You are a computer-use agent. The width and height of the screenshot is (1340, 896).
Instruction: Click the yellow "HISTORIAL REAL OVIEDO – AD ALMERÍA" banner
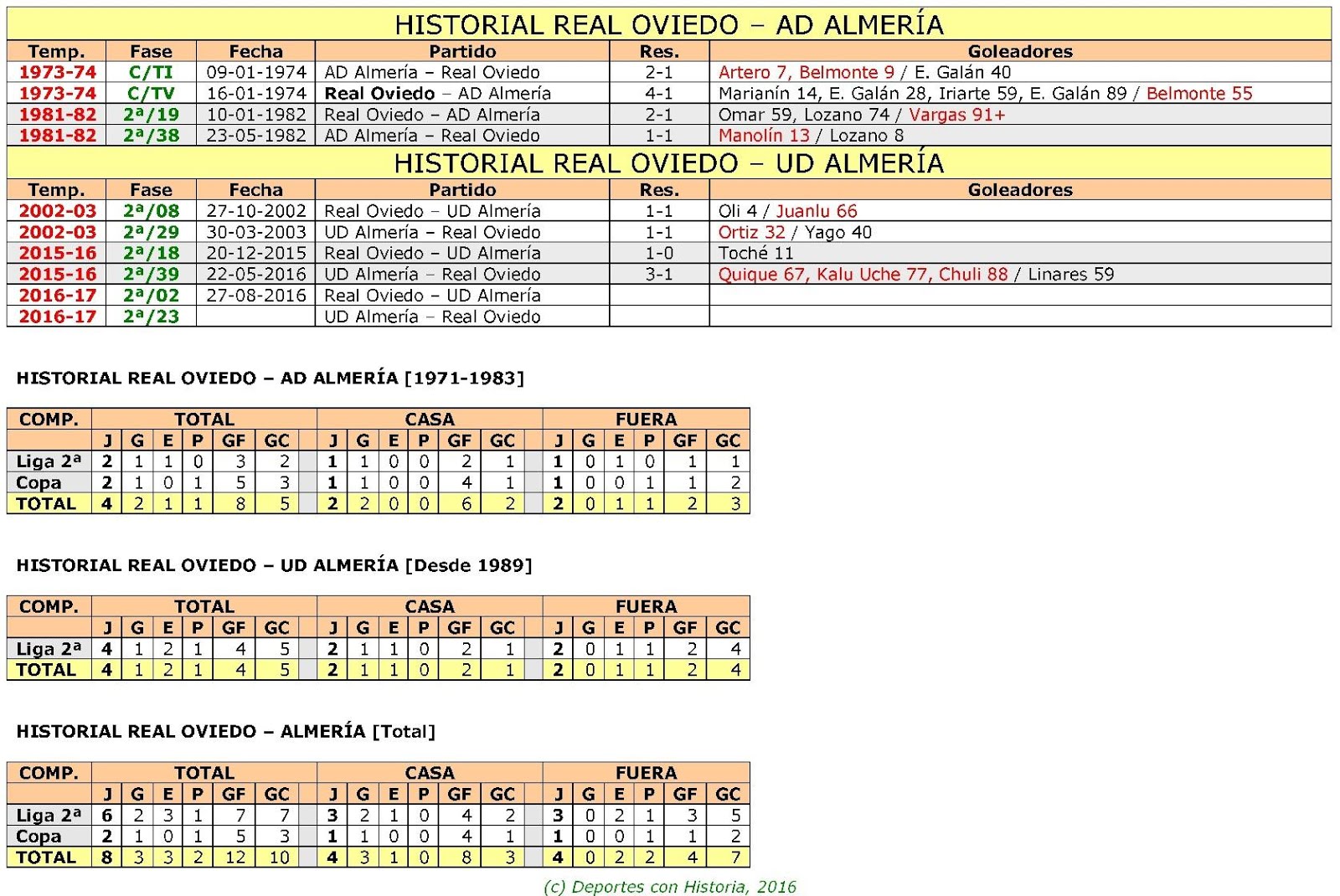tap(669, 24)
